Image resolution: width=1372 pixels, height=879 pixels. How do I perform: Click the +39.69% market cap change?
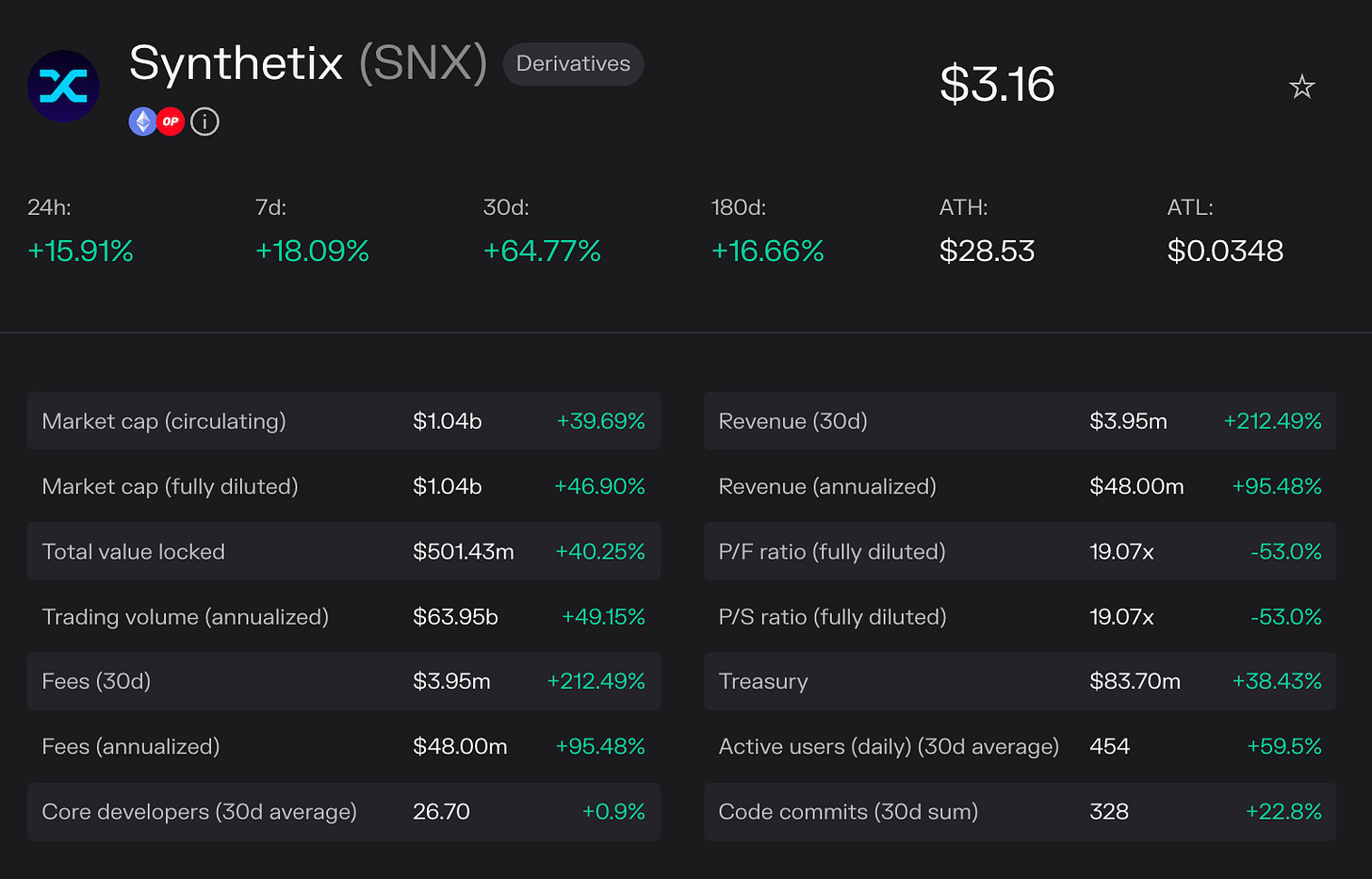click(600, 421)
